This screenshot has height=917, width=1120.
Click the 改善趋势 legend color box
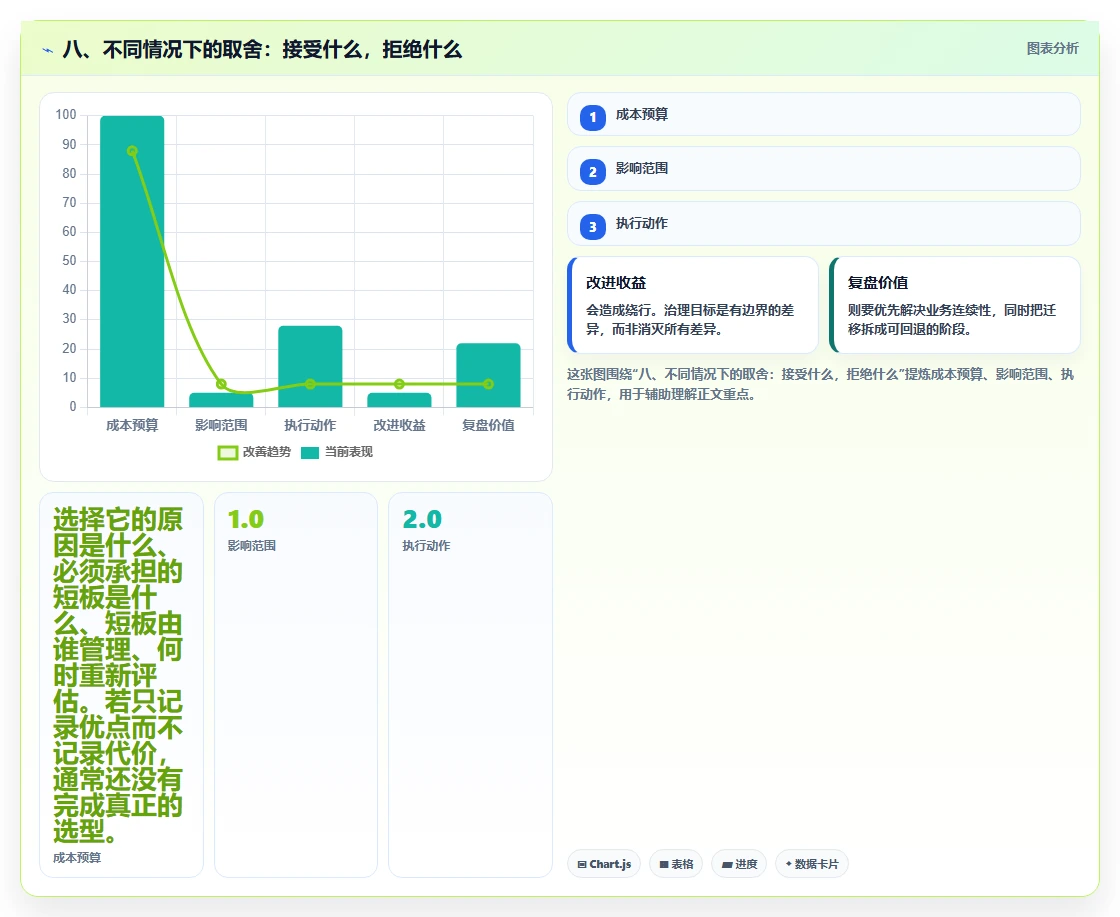click(227, 453)
